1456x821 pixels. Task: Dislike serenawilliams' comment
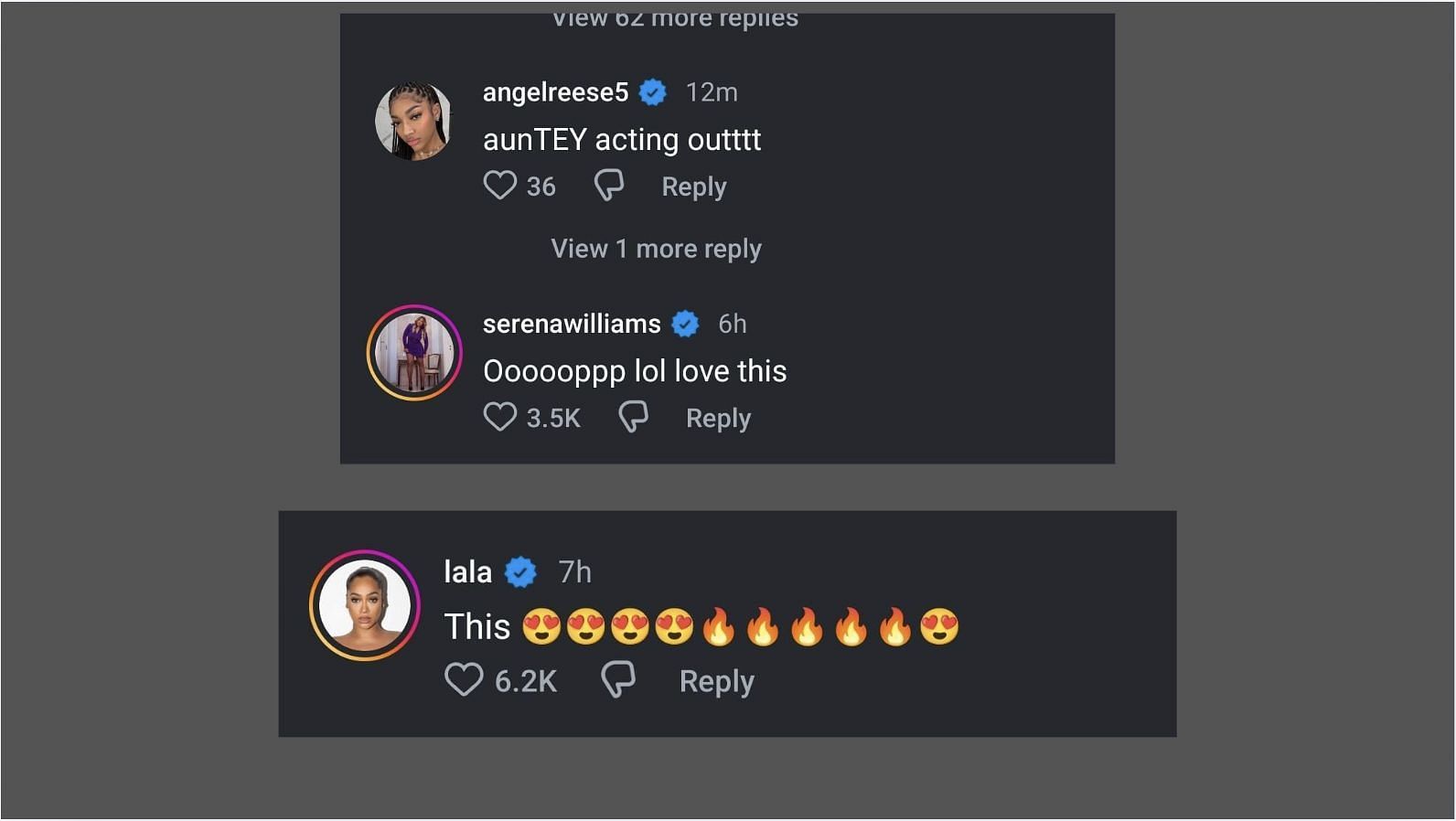point(633,417)
